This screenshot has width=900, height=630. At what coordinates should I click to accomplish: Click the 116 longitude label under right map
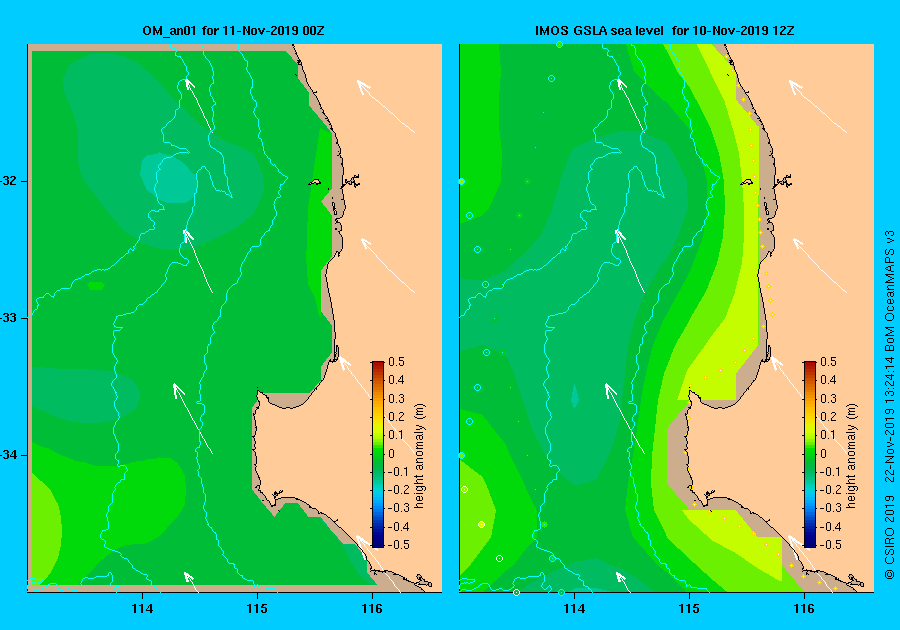coord(804,609)
